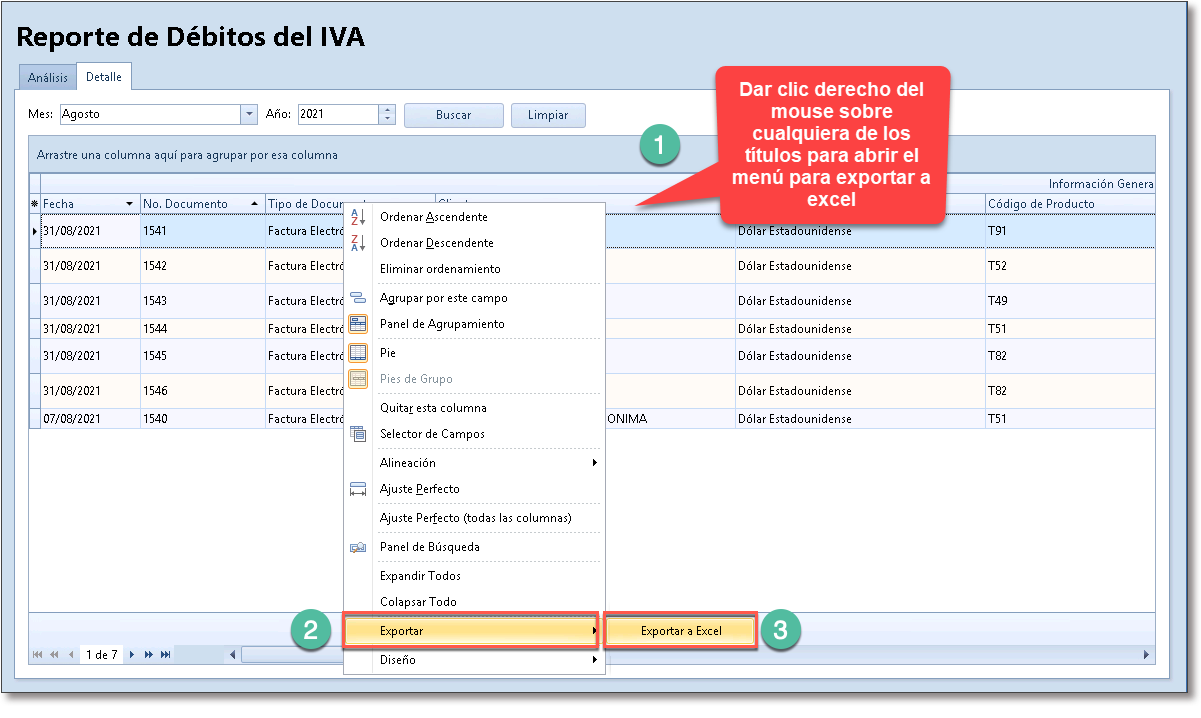Screen dimensions: 1201x718
Task: Click the No. Documento column header
Action: pos(202,204)
